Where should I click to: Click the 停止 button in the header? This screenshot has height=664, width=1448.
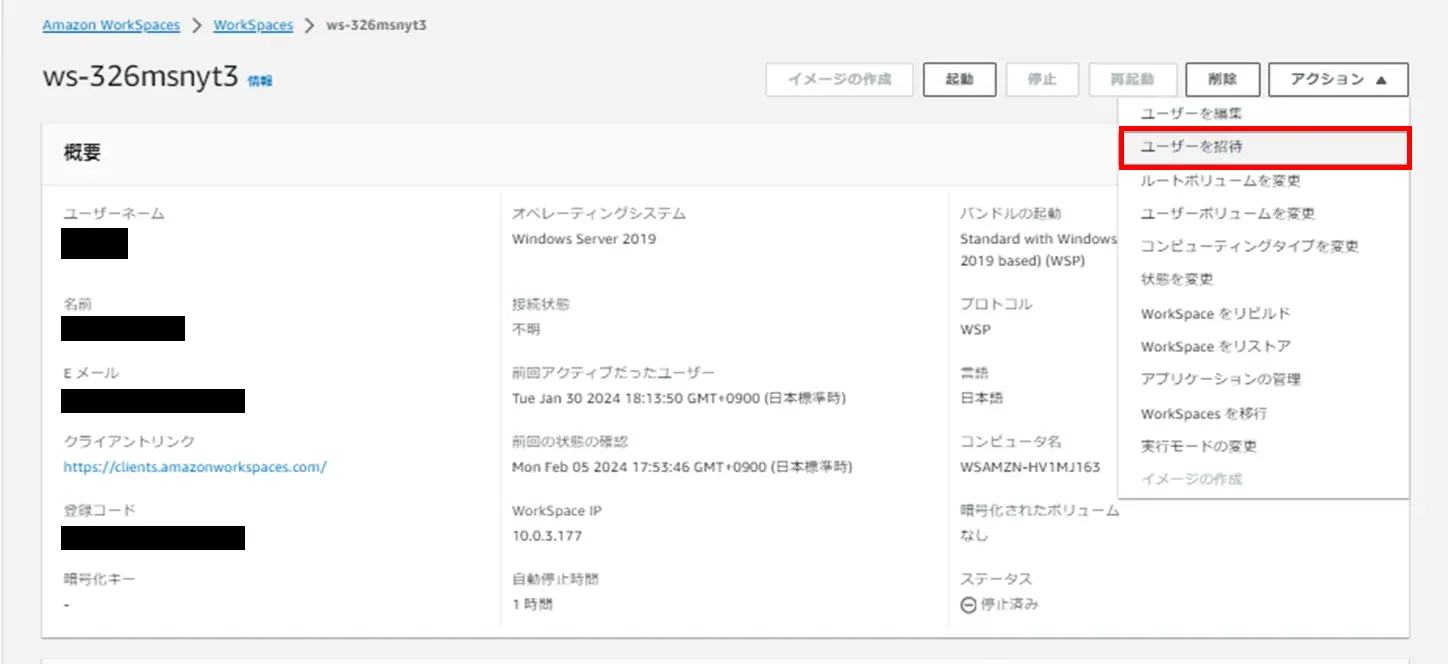click(1042, 80)
